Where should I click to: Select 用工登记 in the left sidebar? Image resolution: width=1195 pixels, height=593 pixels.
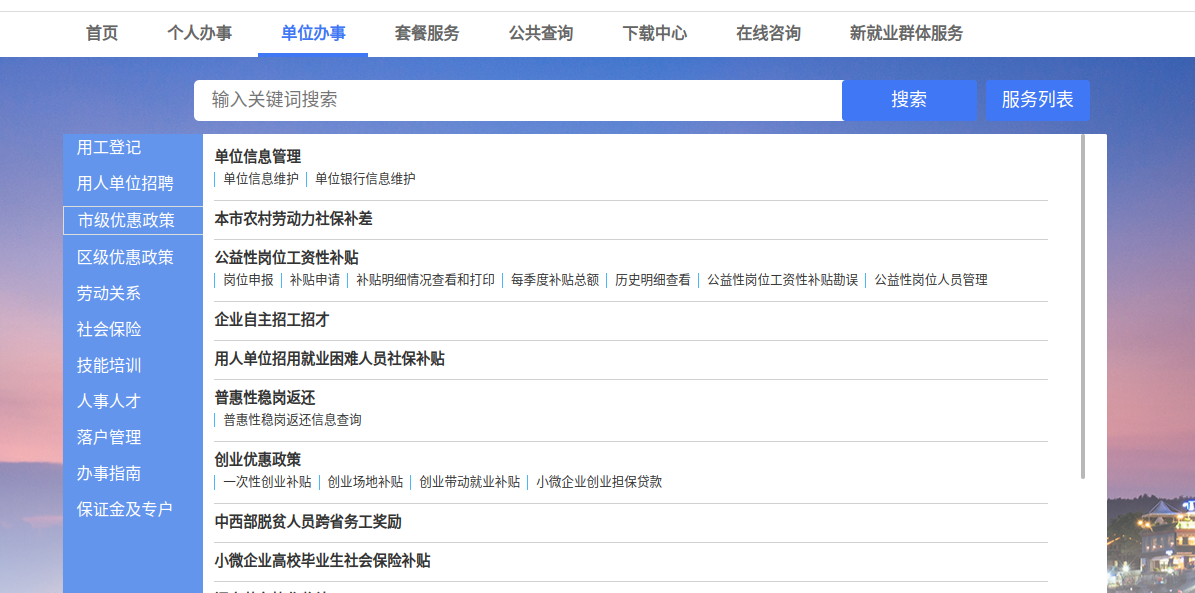click(109, 148)
